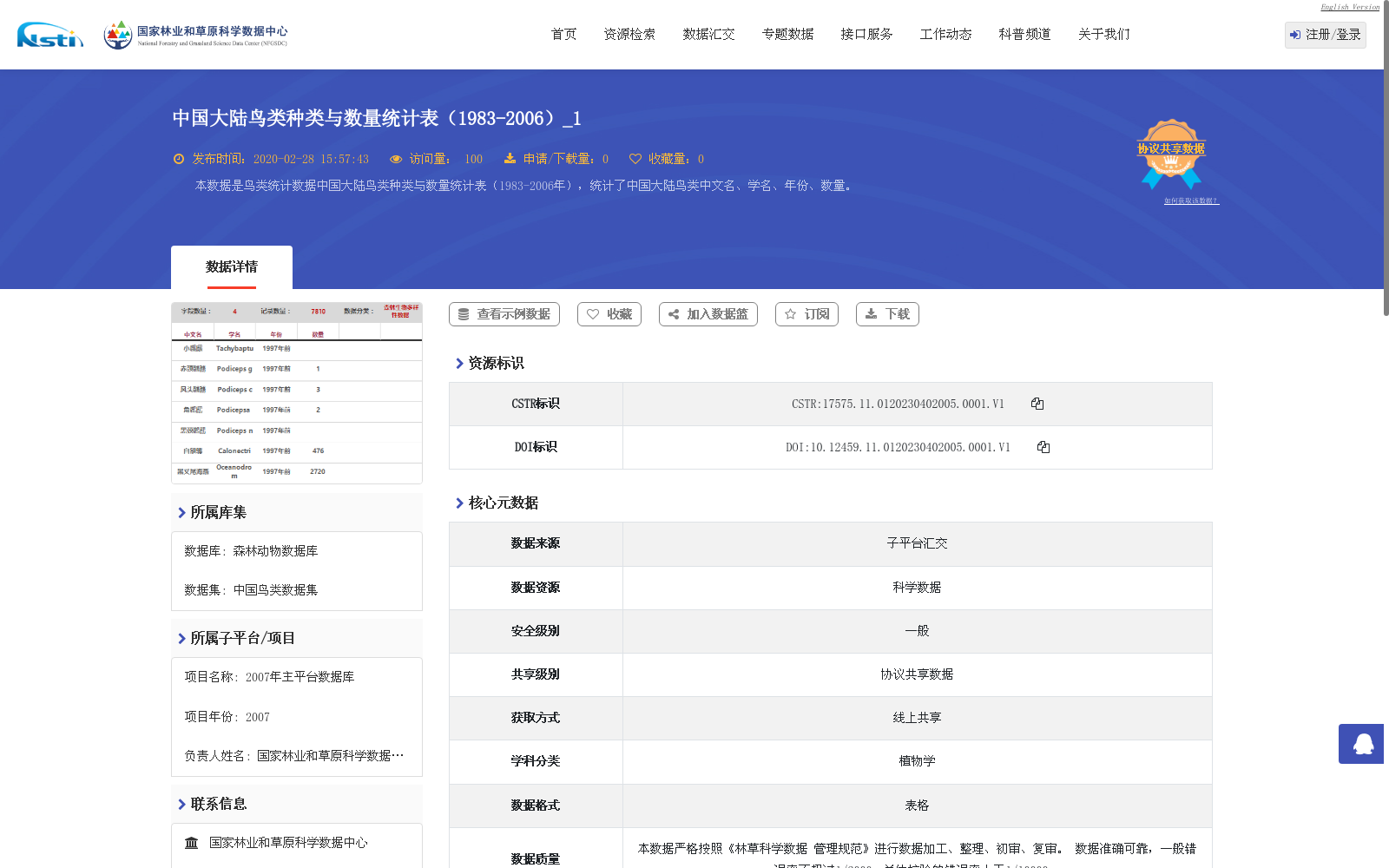Click the download icon beside 申请/下载量
This screenshot has width=1389, height=868.
pos(510,158)
